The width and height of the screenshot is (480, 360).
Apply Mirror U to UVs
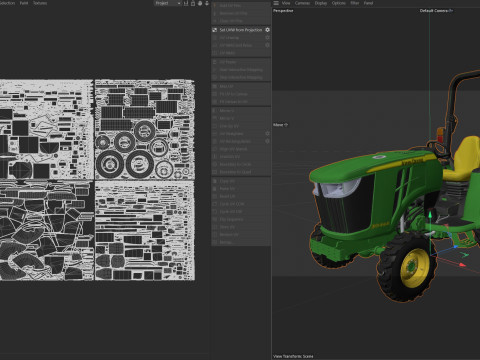241,111
